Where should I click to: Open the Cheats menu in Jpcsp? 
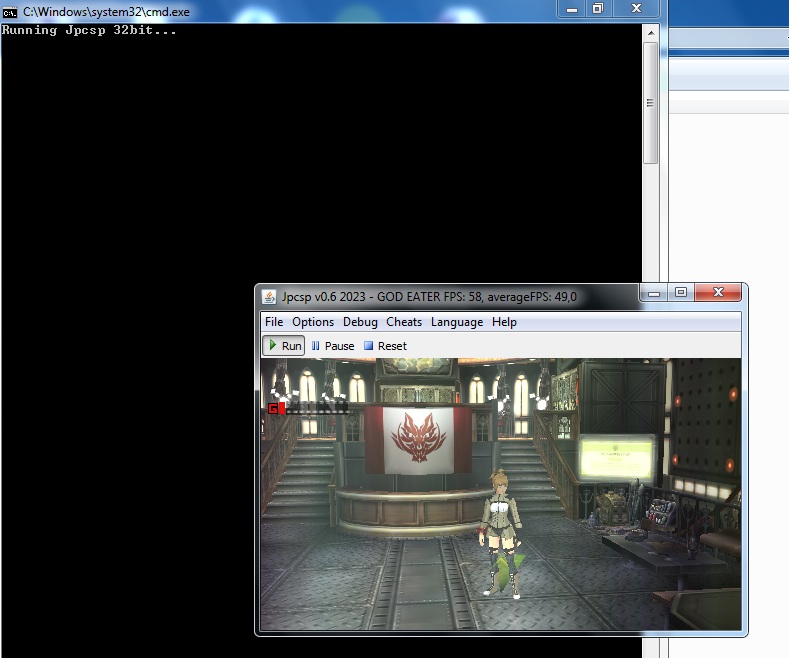coord(404,322)
